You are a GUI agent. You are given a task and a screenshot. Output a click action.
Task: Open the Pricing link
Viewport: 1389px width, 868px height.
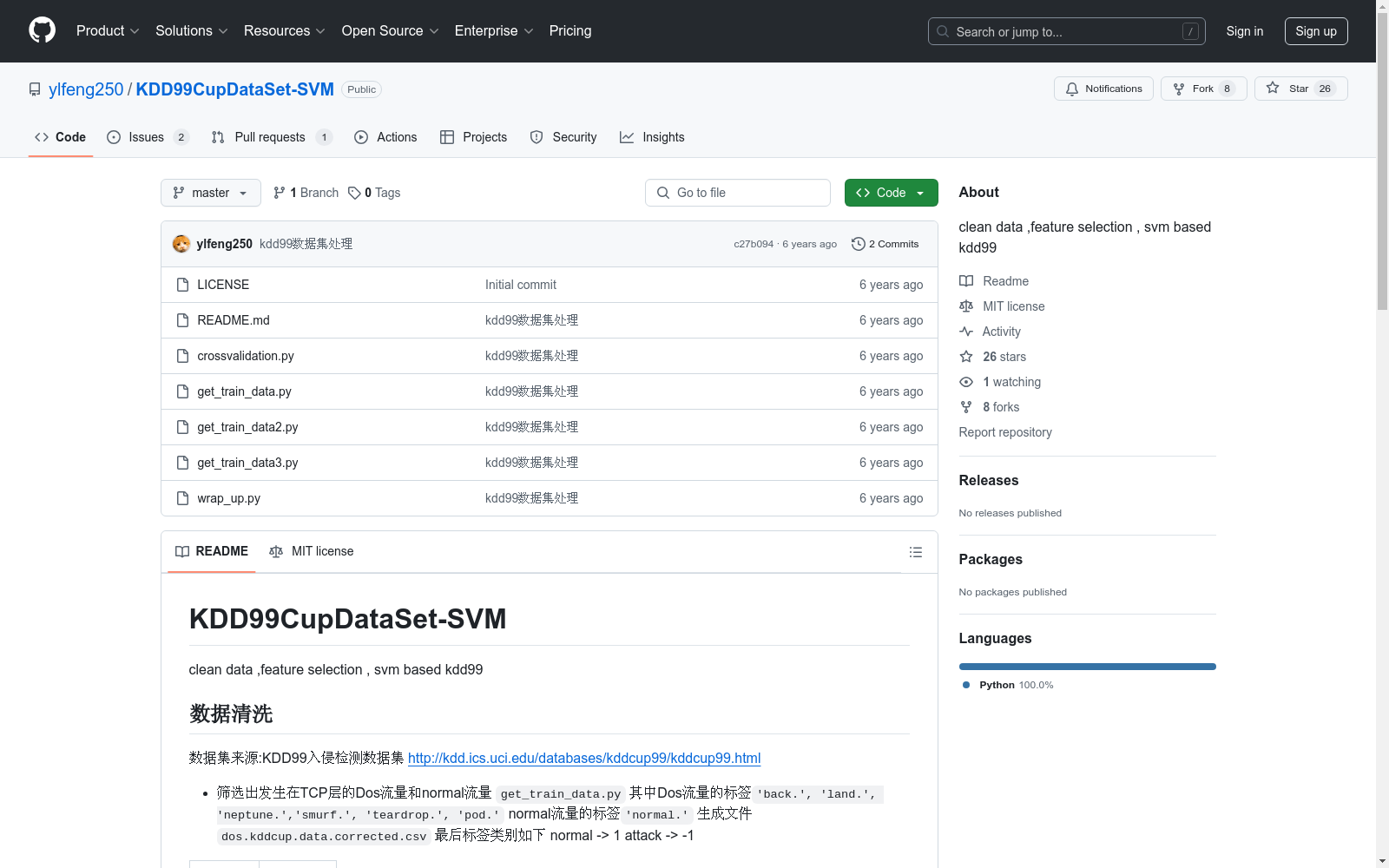point(570,30)
